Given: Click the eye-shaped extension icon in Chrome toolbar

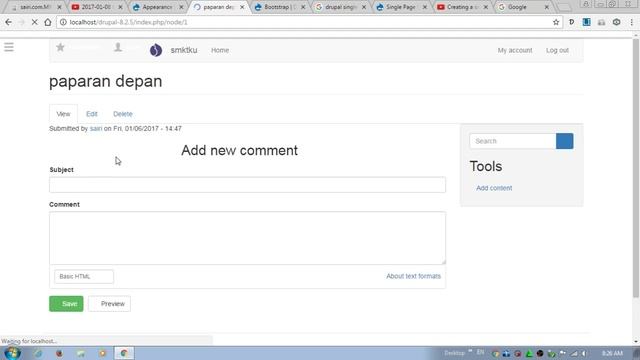Looking at the screenshot, I should tap(616, 22).
